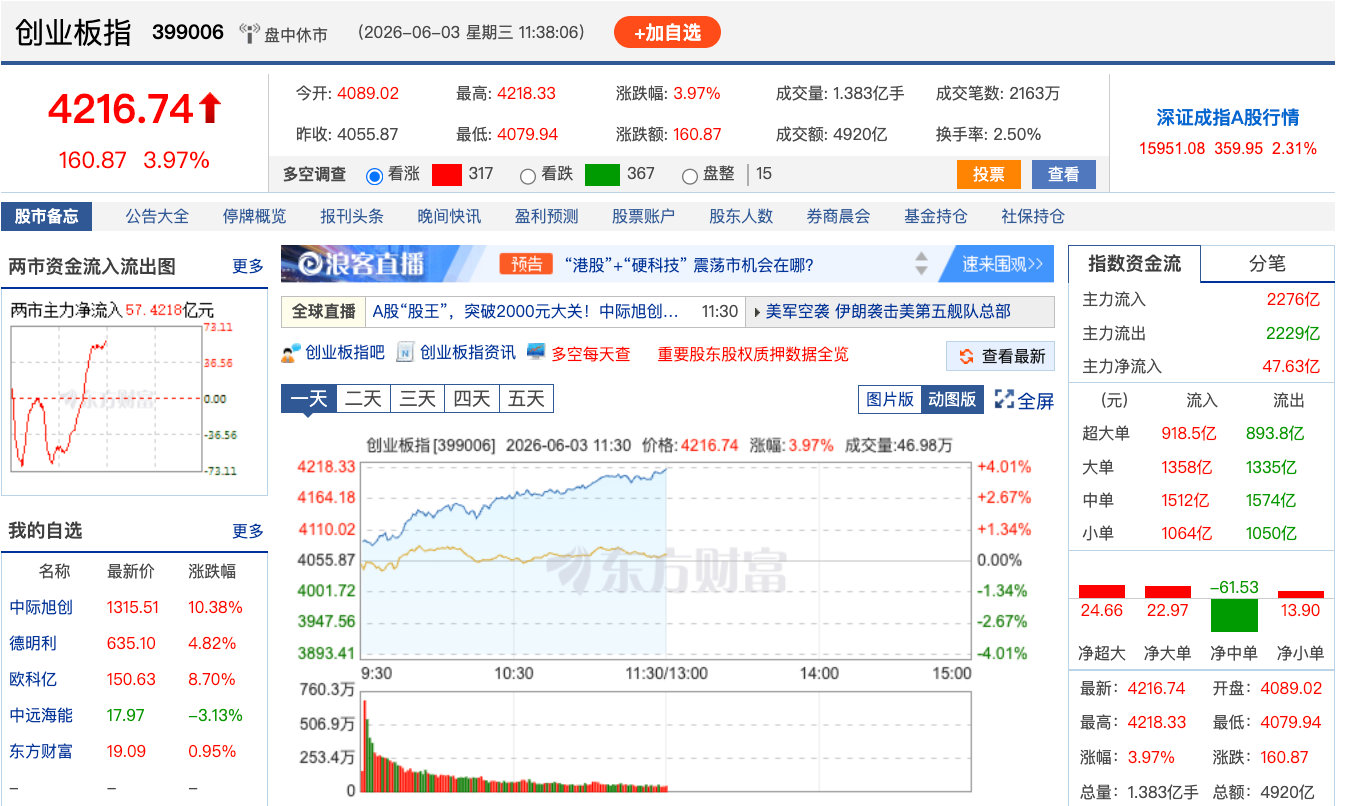Click the 中远海能 change −3.13%
Image resolution: width=1346 pixels, height=806 pixels.
click(215, 715)
